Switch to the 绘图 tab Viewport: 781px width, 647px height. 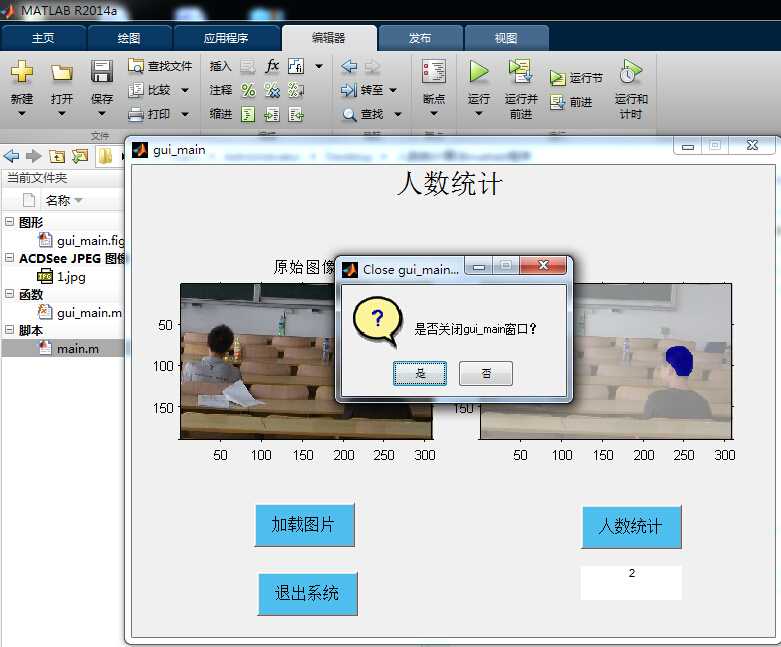click(129, 38)
